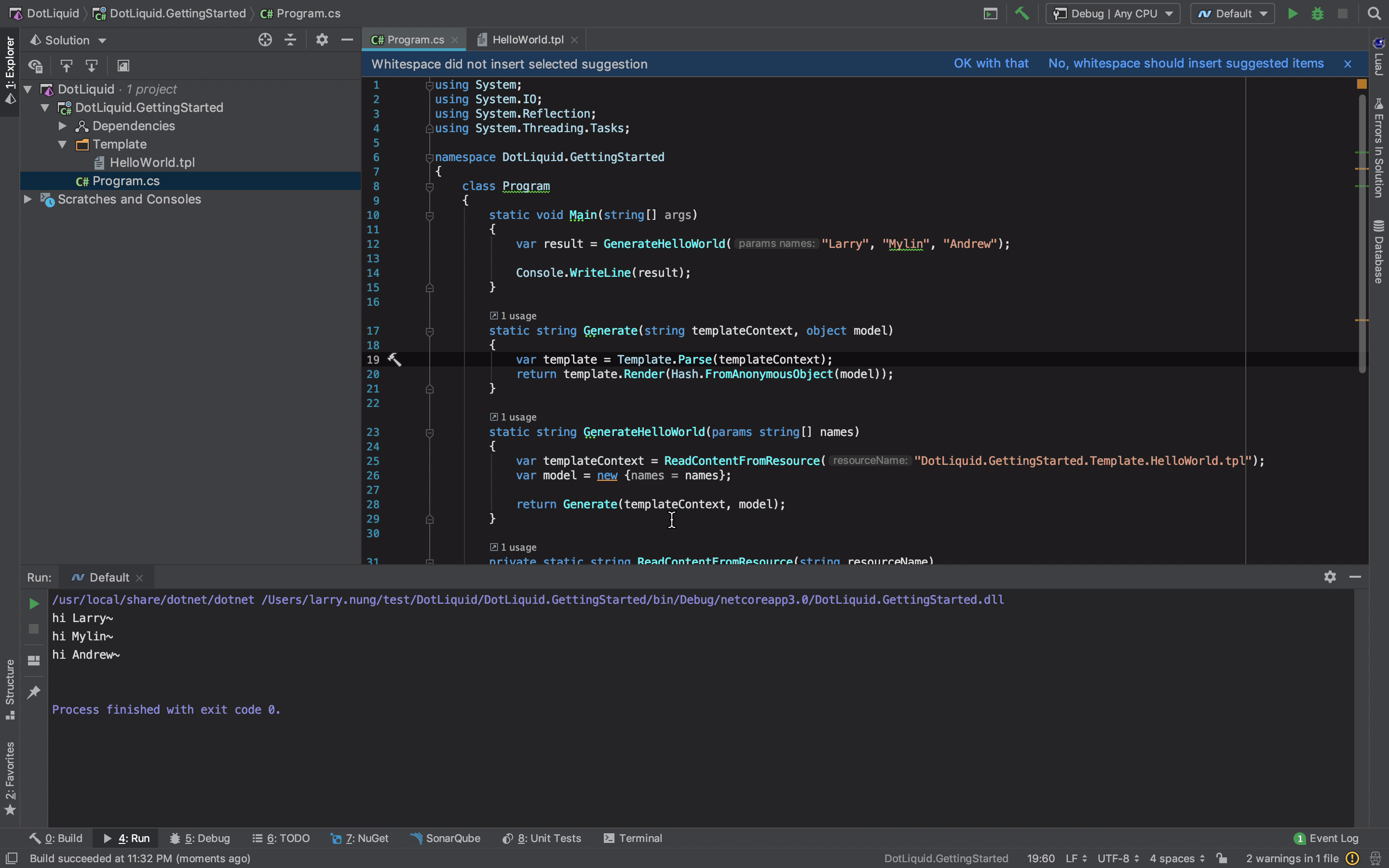Open Debug | Any CPU configuration dropdown

point(1113,13)
